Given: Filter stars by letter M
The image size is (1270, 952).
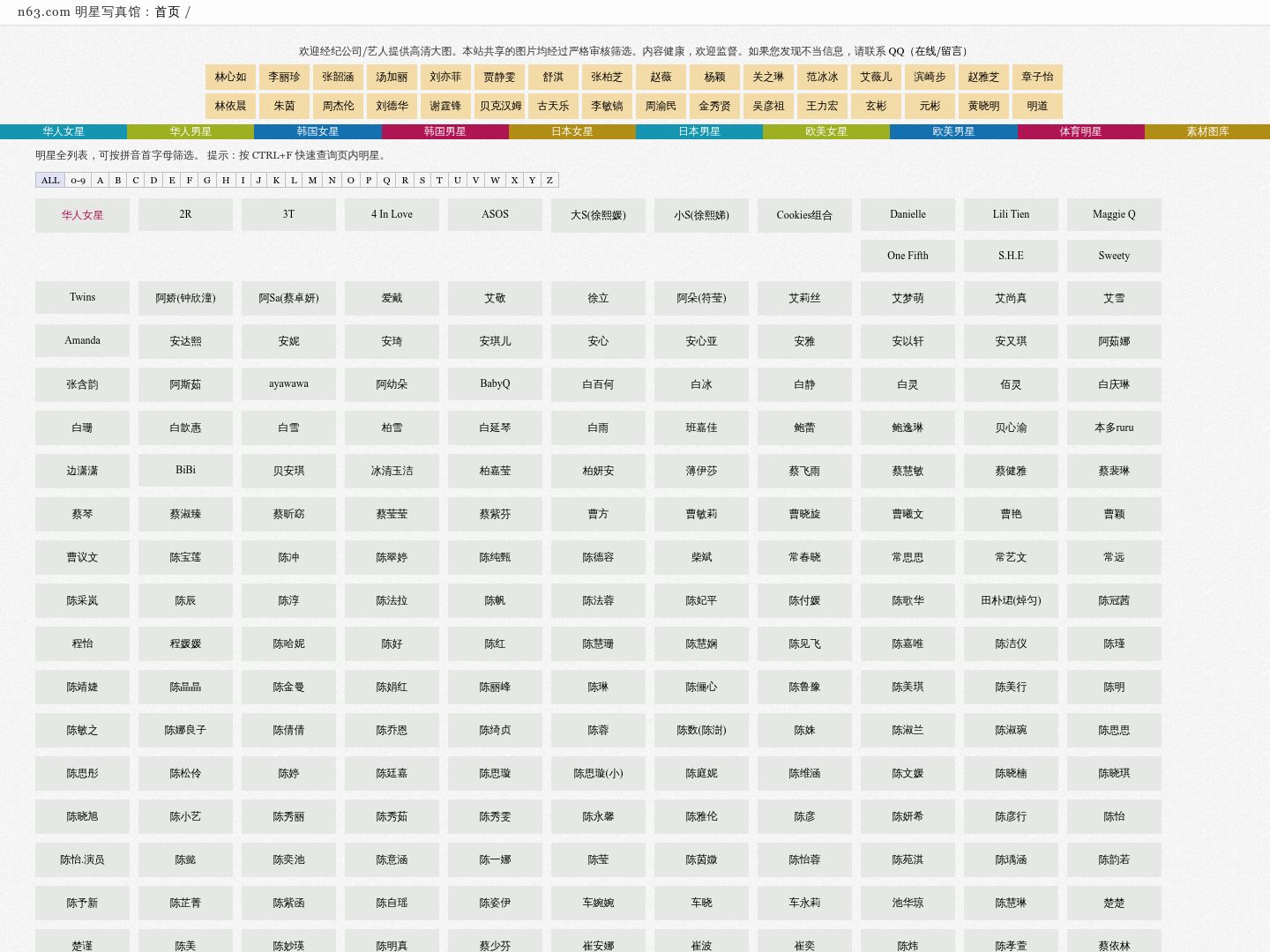Looking at the screenshot, I should pos(312,180).
